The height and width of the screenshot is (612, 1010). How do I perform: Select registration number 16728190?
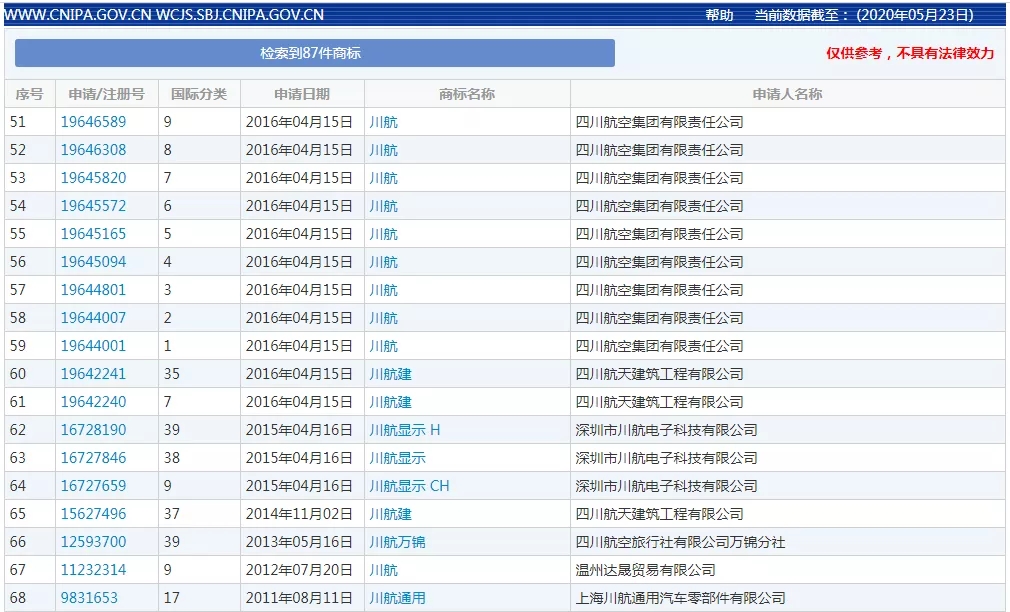tap(93, 430)
